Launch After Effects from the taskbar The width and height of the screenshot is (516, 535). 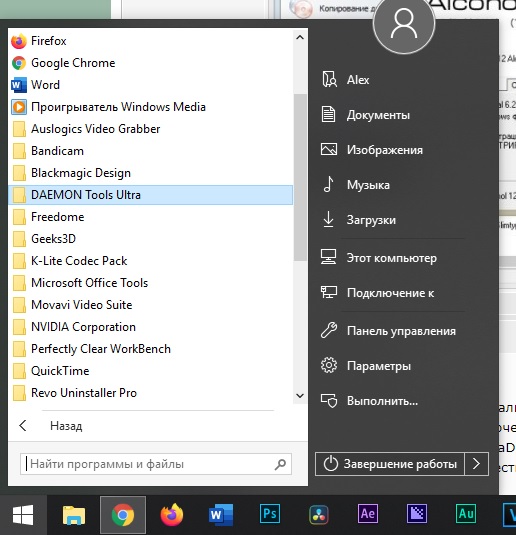368,515
